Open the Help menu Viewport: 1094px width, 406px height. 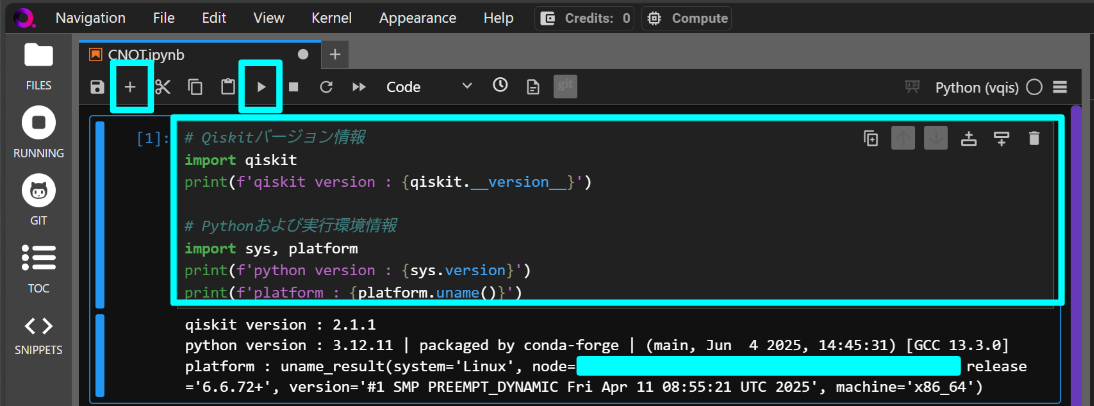(498, 18)
